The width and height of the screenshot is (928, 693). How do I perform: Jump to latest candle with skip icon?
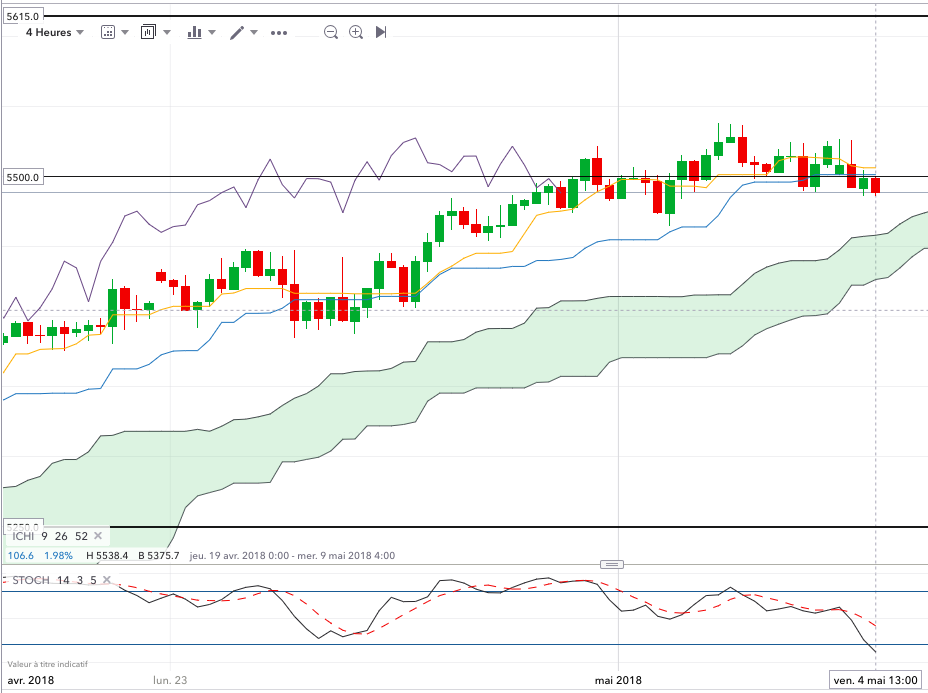pos(381,32)
